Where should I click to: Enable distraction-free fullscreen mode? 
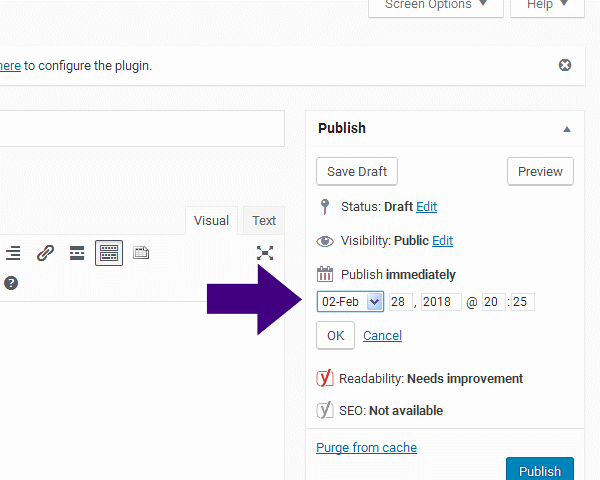[x=265, y=253]
